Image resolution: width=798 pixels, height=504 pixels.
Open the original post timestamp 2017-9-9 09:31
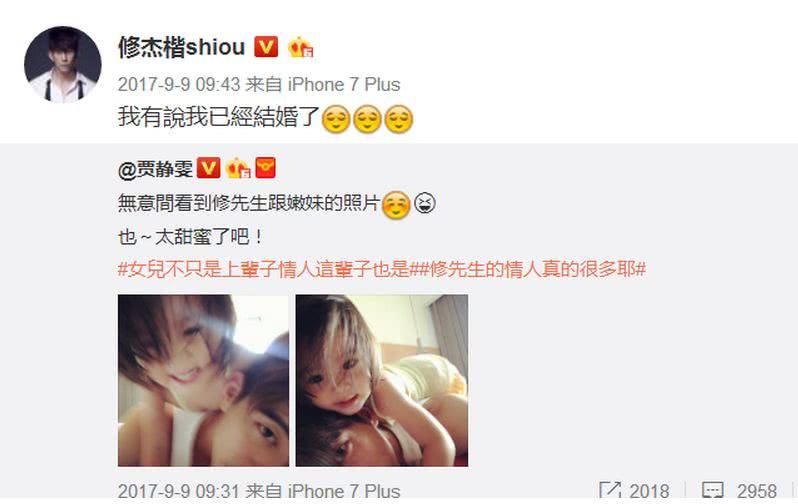[x=179, y=491]
